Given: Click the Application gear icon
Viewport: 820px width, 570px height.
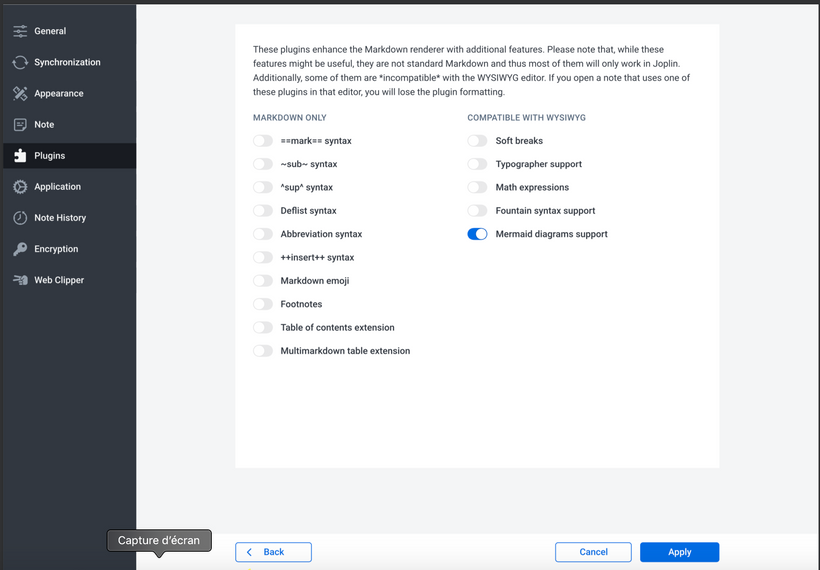Looking at the screenshot, I should [20, 187].
